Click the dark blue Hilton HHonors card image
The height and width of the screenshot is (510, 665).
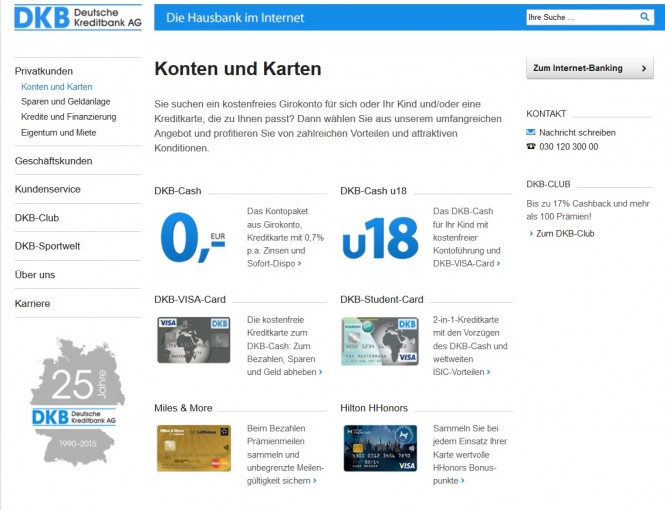[380, 449]
